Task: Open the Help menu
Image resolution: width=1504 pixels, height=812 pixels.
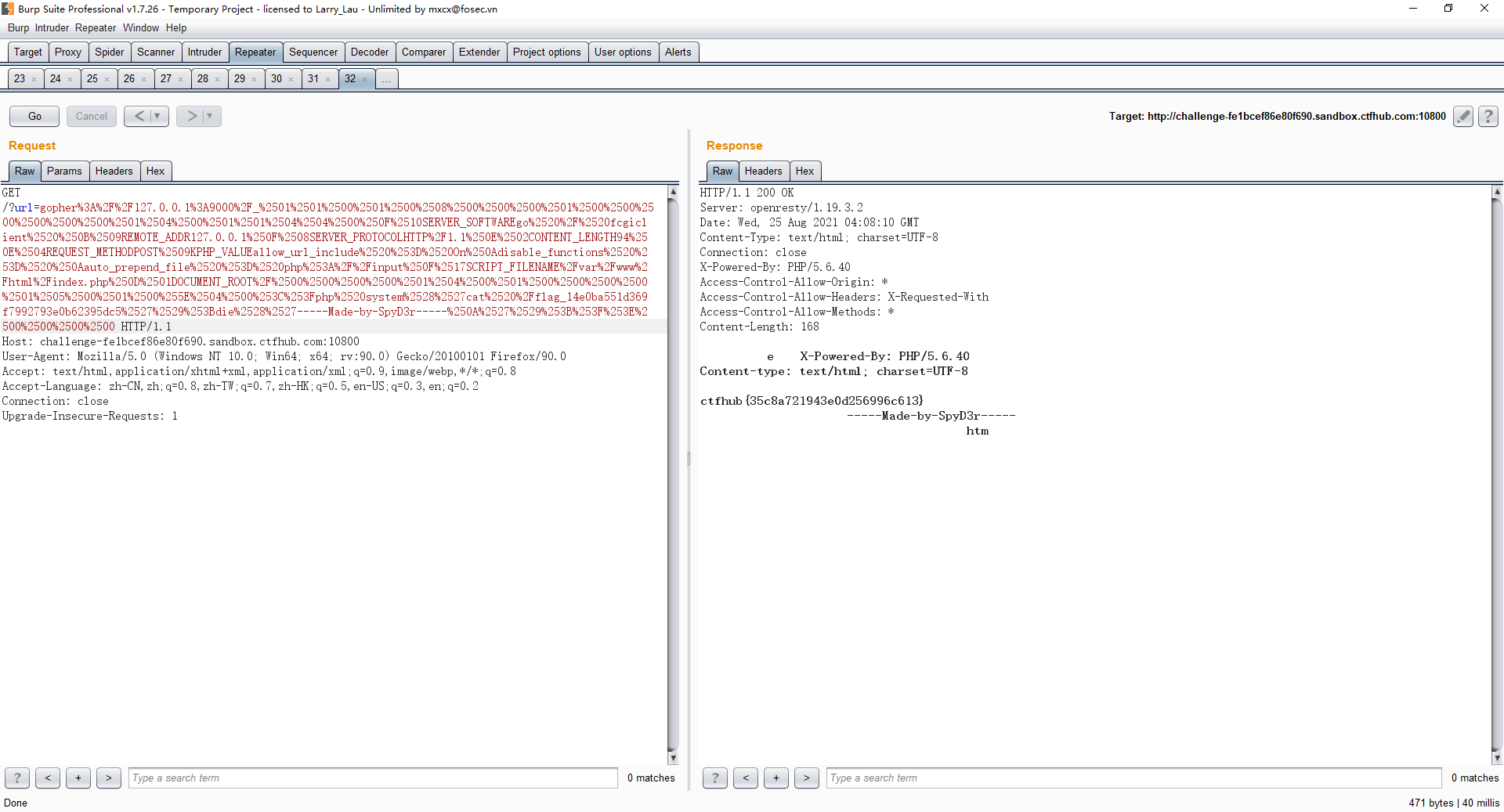Action: tap(176, 27)
